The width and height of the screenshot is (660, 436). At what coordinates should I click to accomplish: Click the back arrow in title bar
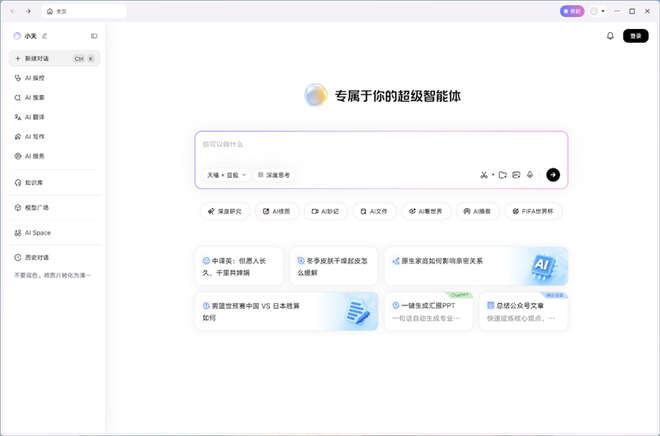pyautogui.click(x=12, y=11)
